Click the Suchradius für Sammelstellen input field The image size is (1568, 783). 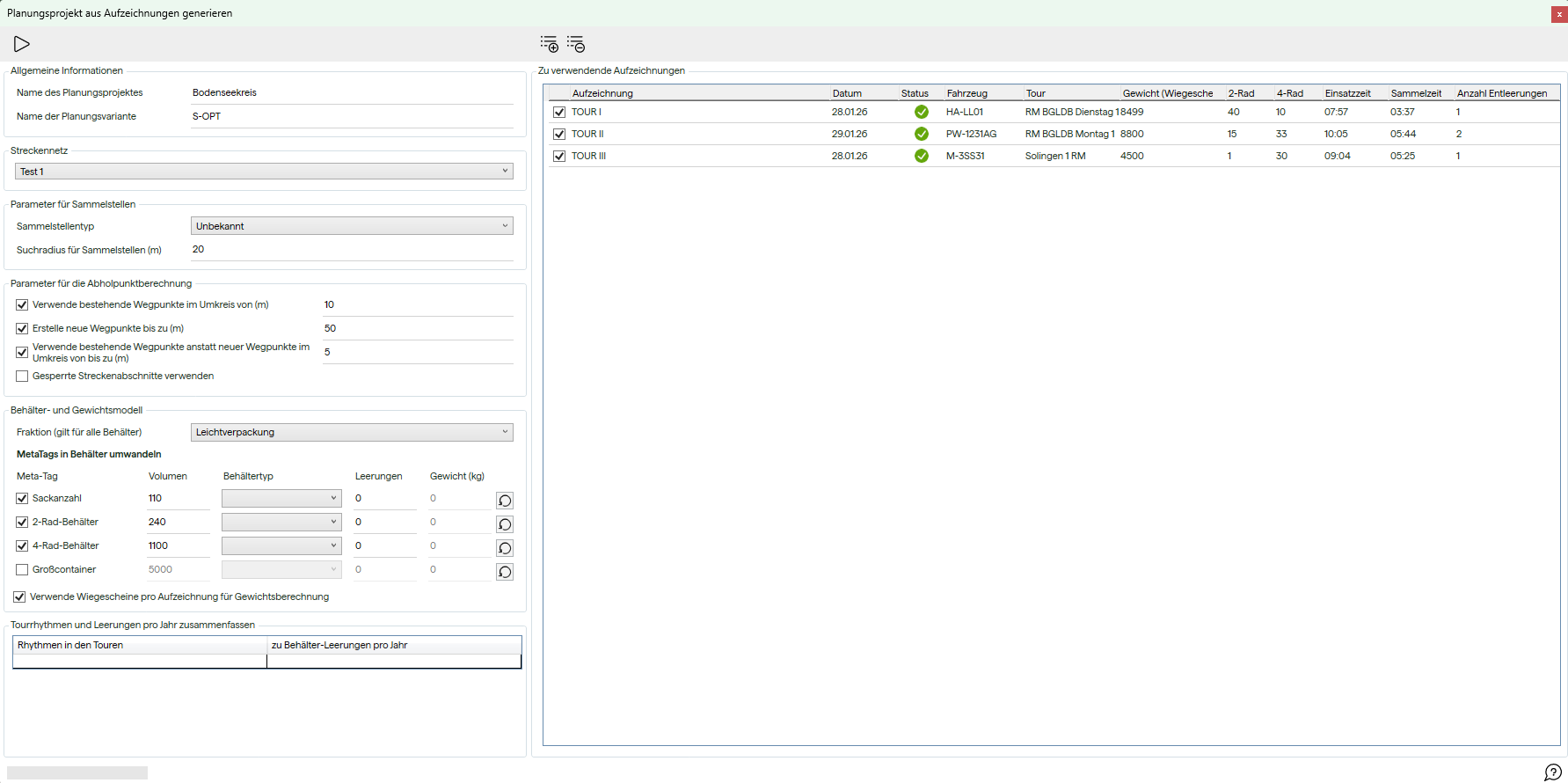(x=352, y=250)
